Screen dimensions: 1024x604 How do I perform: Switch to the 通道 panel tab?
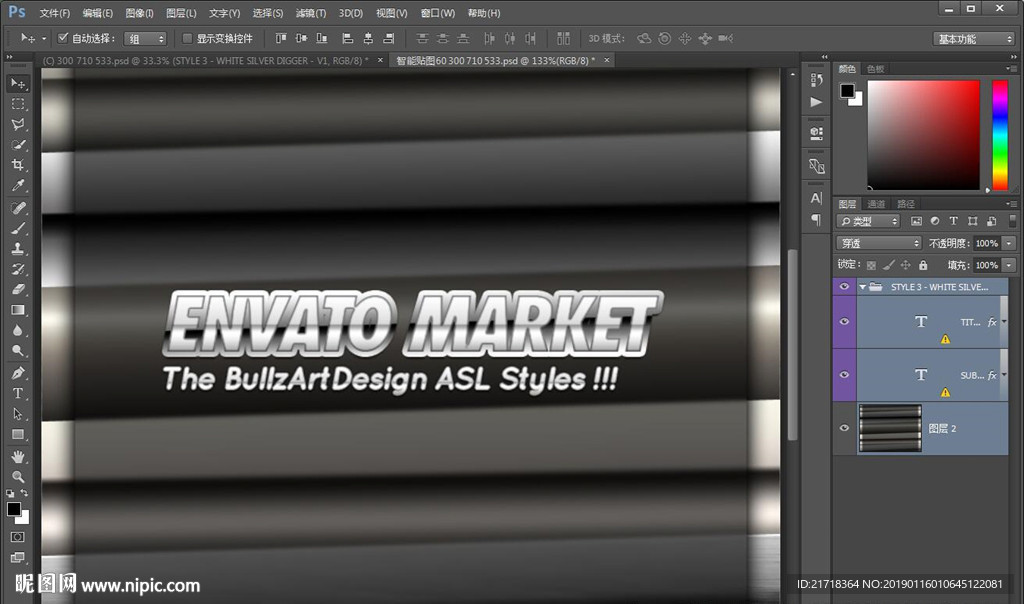pos(876,204)
